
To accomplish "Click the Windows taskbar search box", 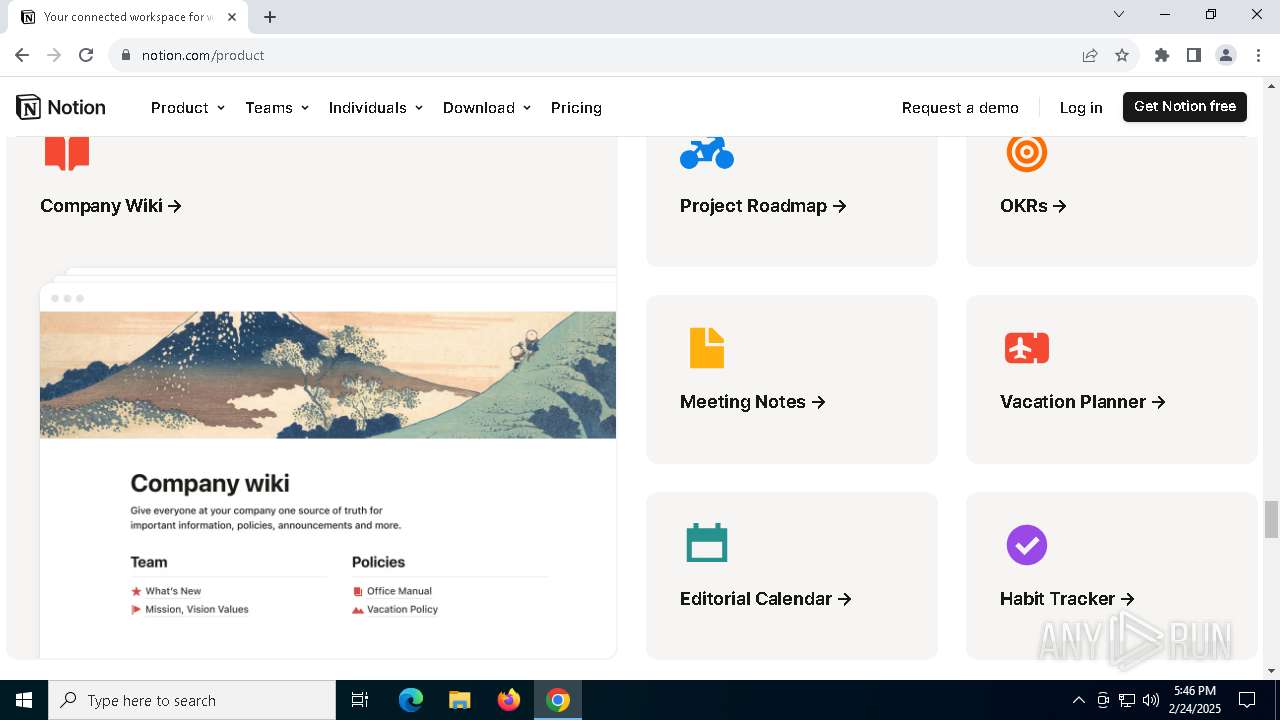I will point(192,700).
